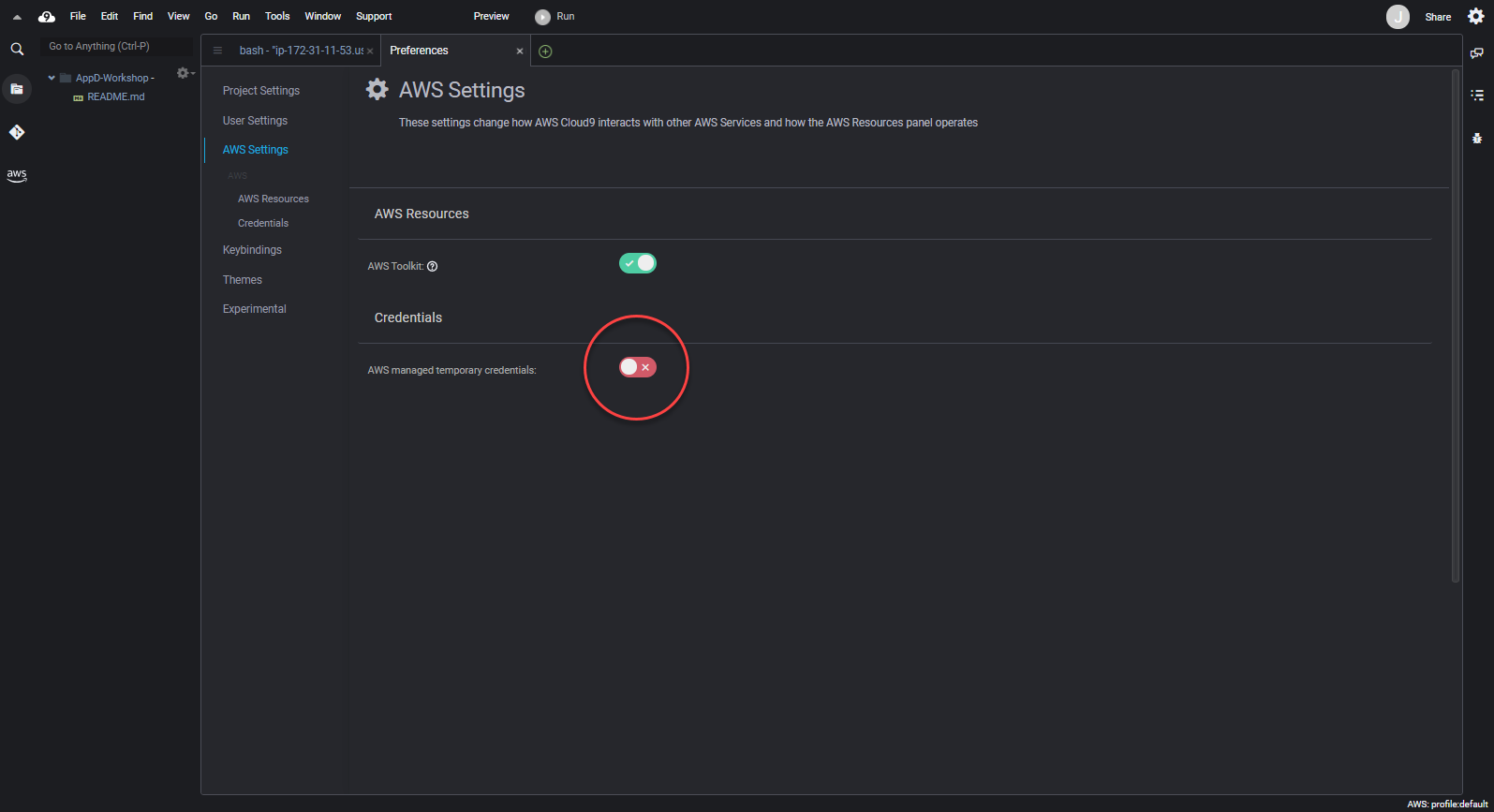The height and width of the screenshot is (812, 1494).
Task: Open the Source Control git icon
Action: coord(17,132)
